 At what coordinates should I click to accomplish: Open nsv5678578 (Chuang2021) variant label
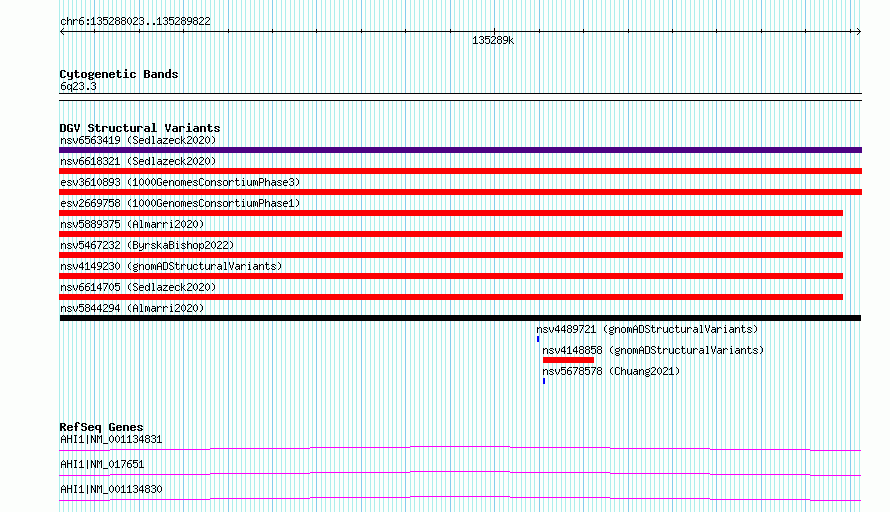(x=611, y=371)
